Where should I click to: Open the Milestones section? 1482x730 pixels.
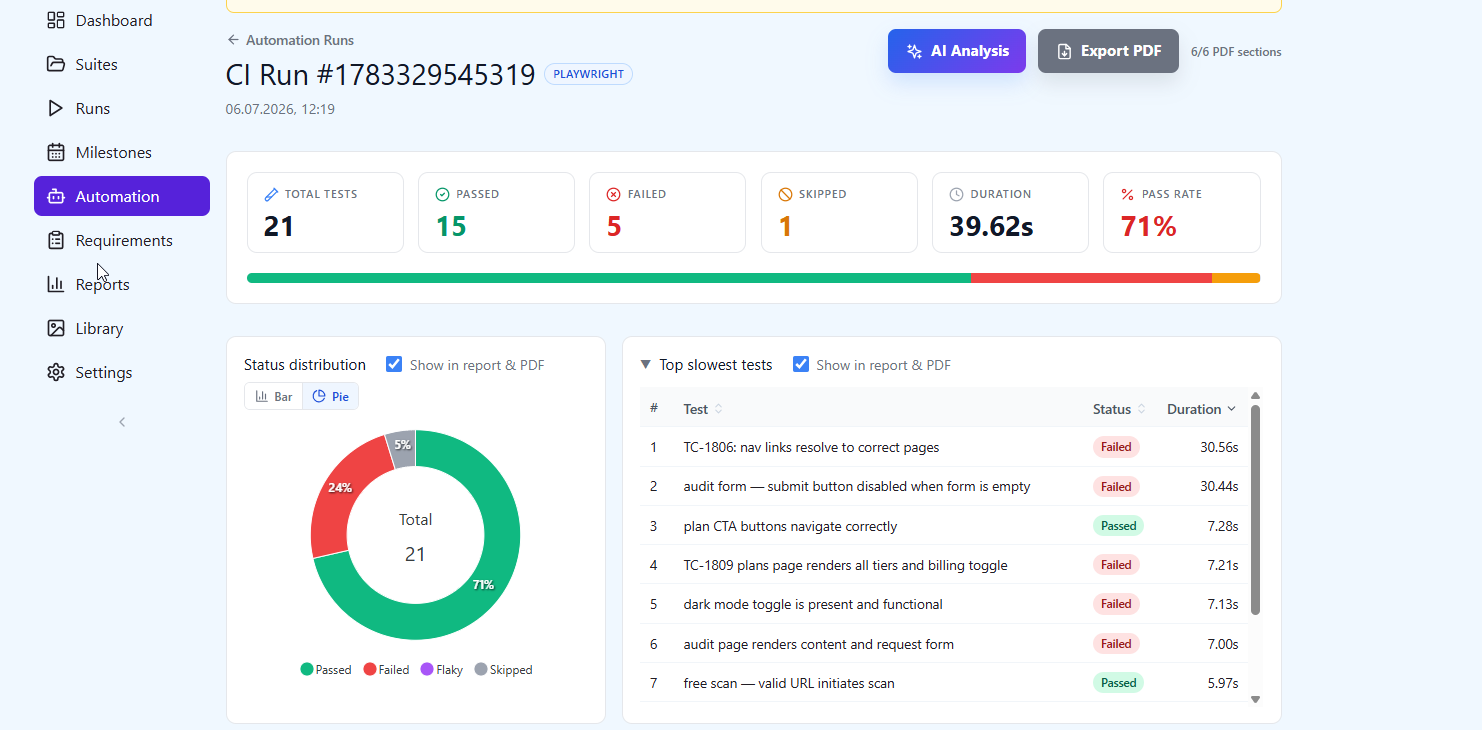[122, 152]
